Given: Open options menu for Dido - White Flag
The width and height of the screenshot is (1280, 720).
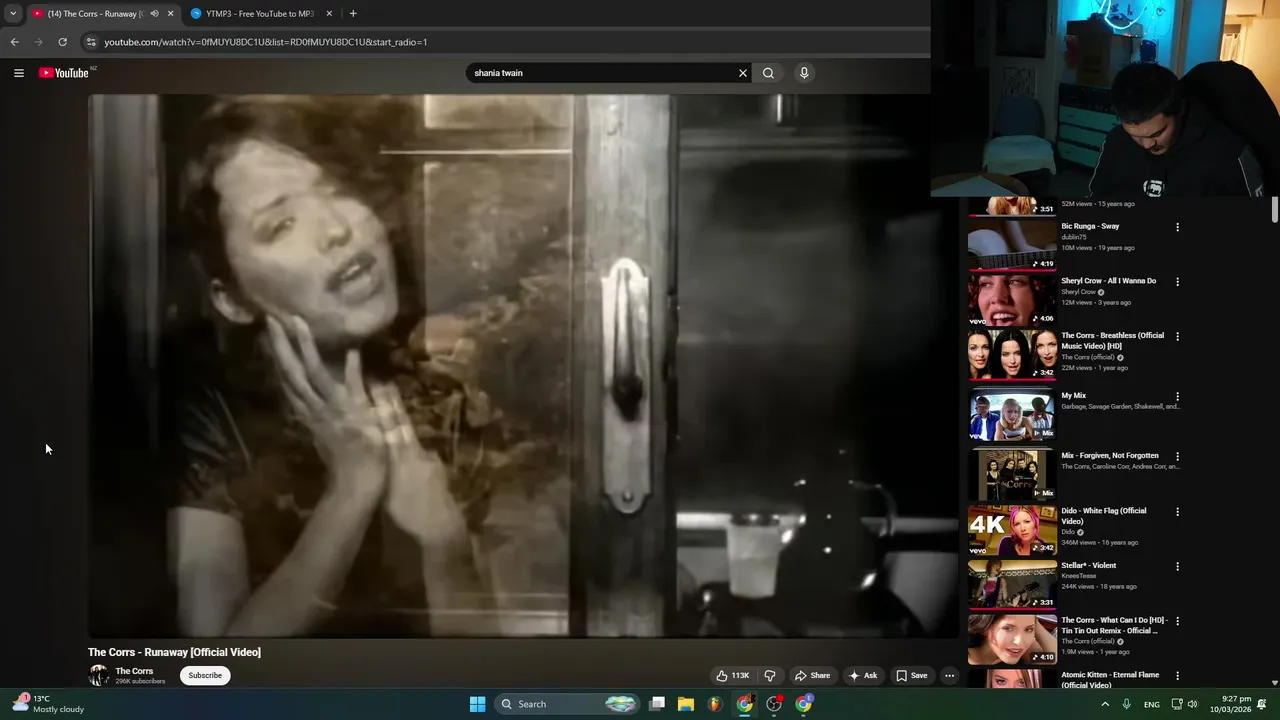Looking at the screenshot, I should pyautogui.click(x=1177, y=512).
